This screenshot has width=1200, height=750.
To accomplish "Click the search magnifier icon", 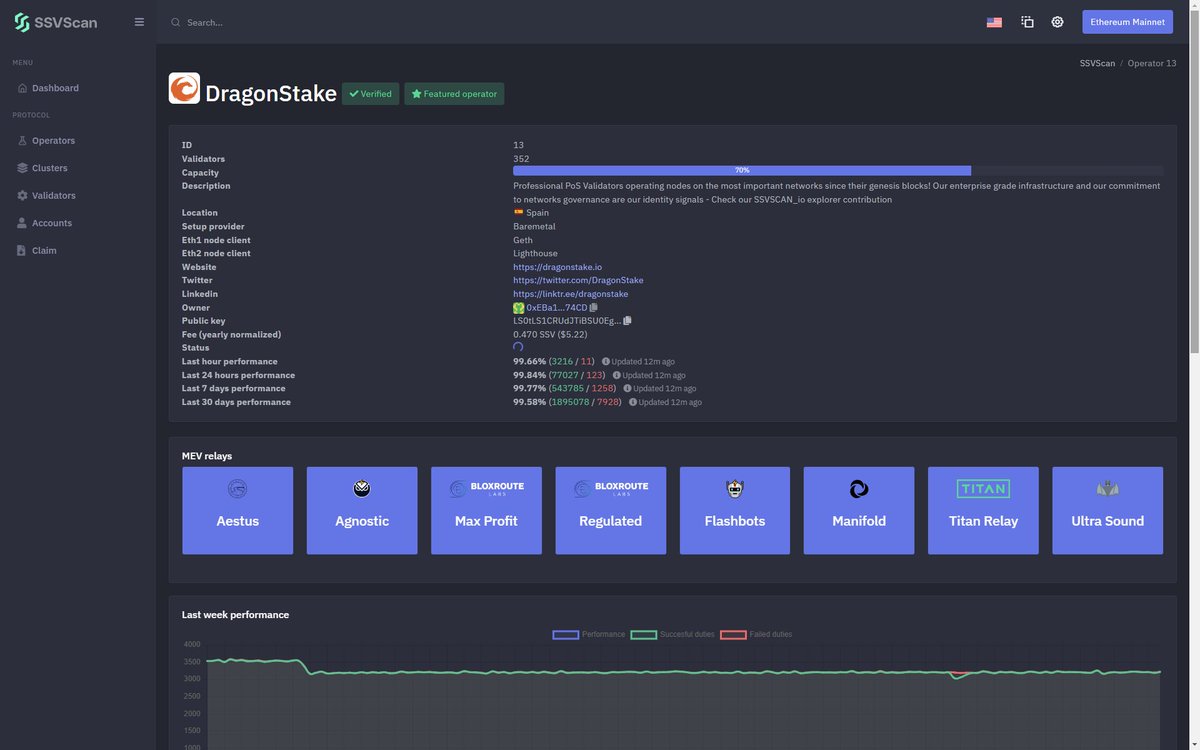I will pos(176,22).
